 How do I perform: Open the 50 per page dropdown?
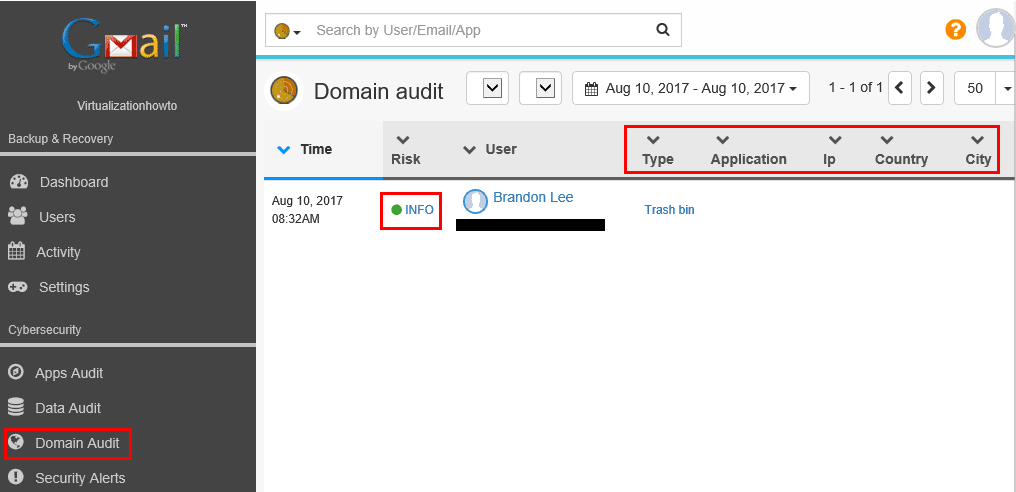click(x=983, y=88)
